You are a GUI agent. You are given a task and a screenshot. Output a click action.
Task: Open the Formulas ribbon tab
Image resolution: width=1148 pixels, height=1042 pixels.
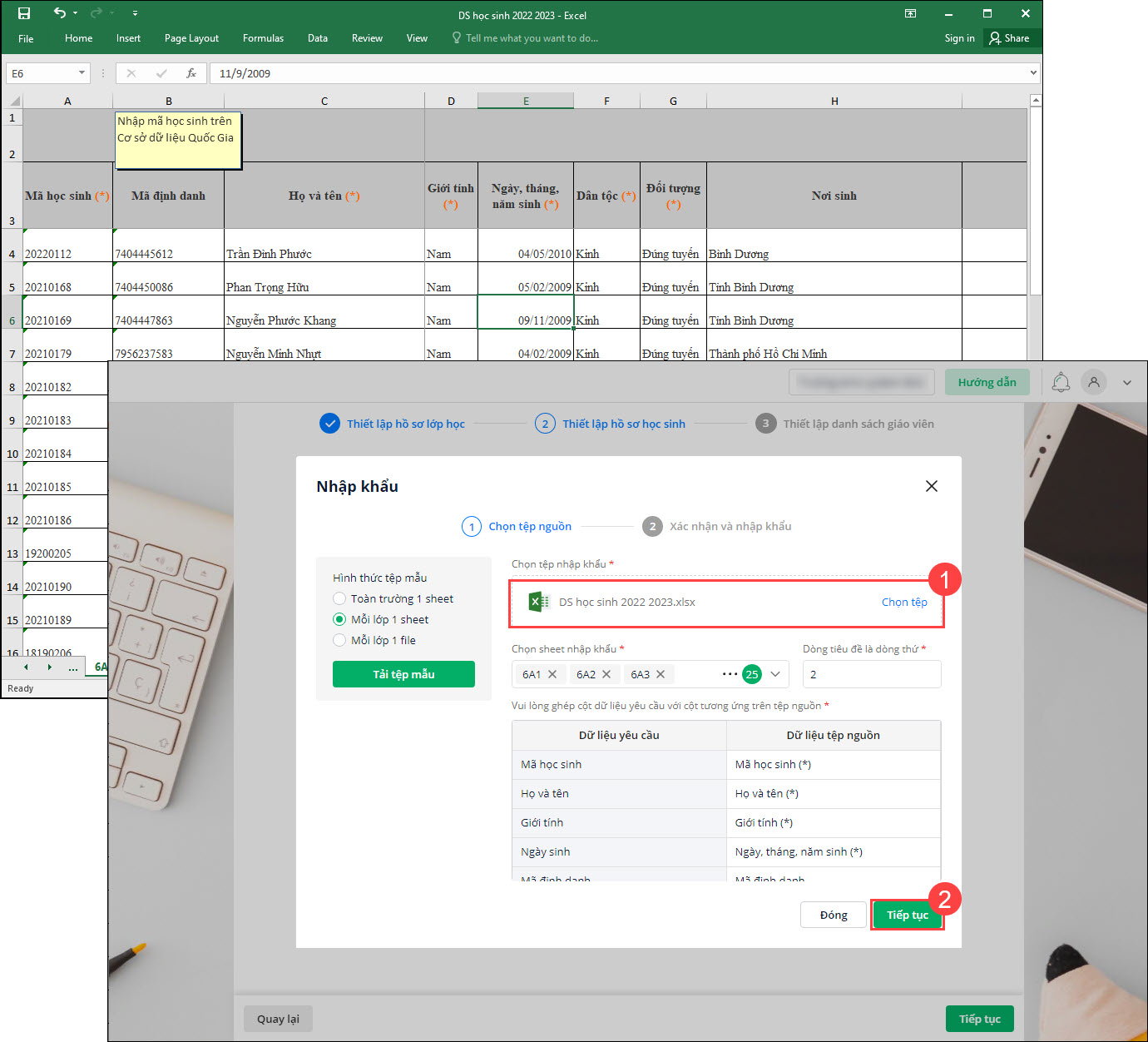click(263, 38)
